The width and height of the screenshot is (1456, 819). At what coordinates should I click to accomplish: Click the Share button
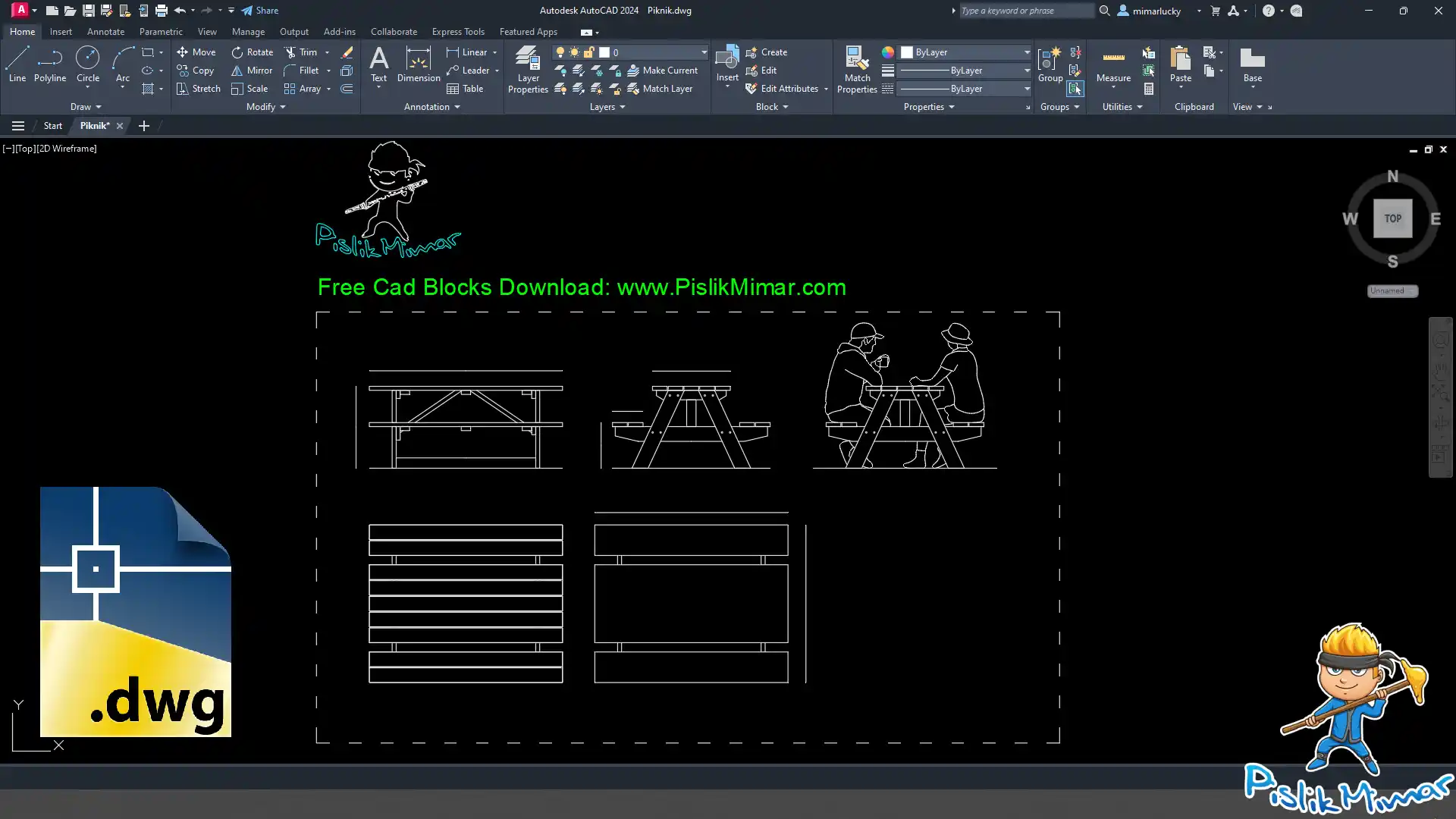coord(260,11)
